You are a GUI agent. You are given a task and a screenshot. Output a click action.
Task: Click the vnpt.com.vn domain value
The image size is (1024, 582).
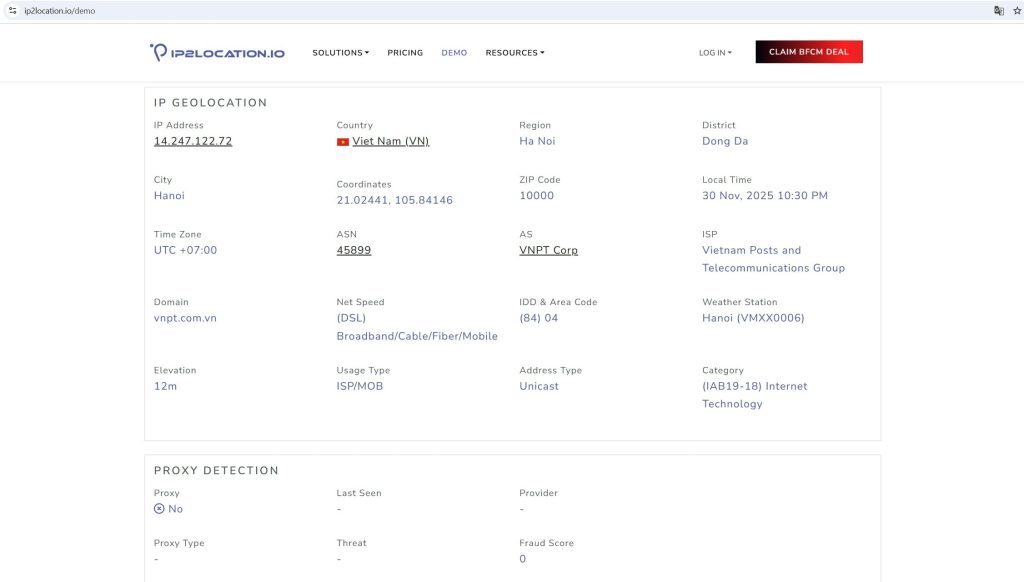(185, 318)
